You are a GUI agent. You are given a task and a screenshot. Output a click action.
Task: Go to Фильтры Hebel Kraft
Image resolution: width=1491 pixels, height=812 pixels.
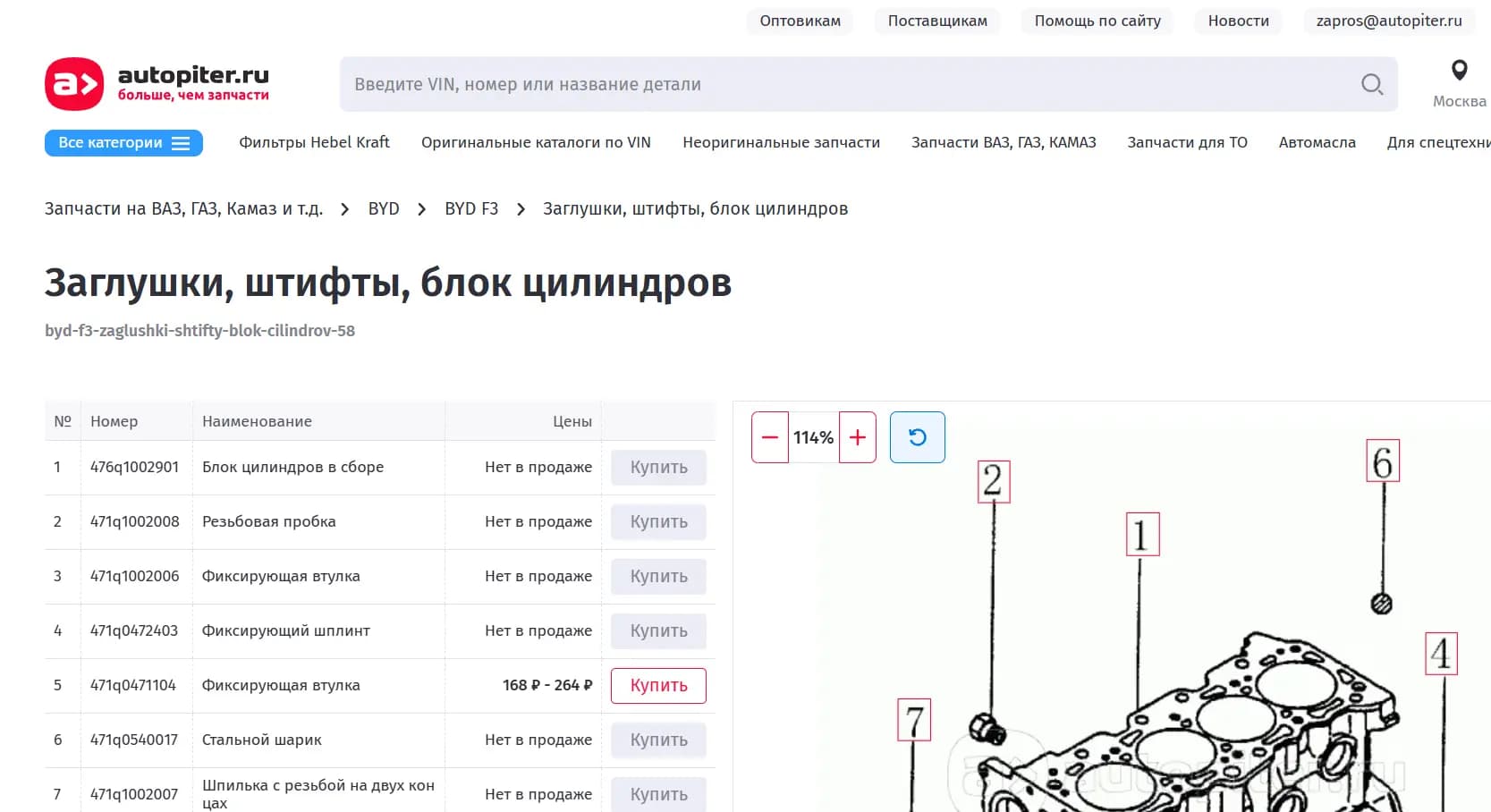[x=314, y=142]
